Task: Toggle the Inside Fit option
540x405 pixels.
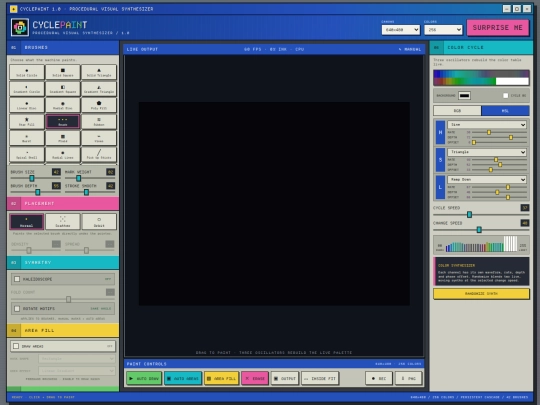Action: coord(320,378)
